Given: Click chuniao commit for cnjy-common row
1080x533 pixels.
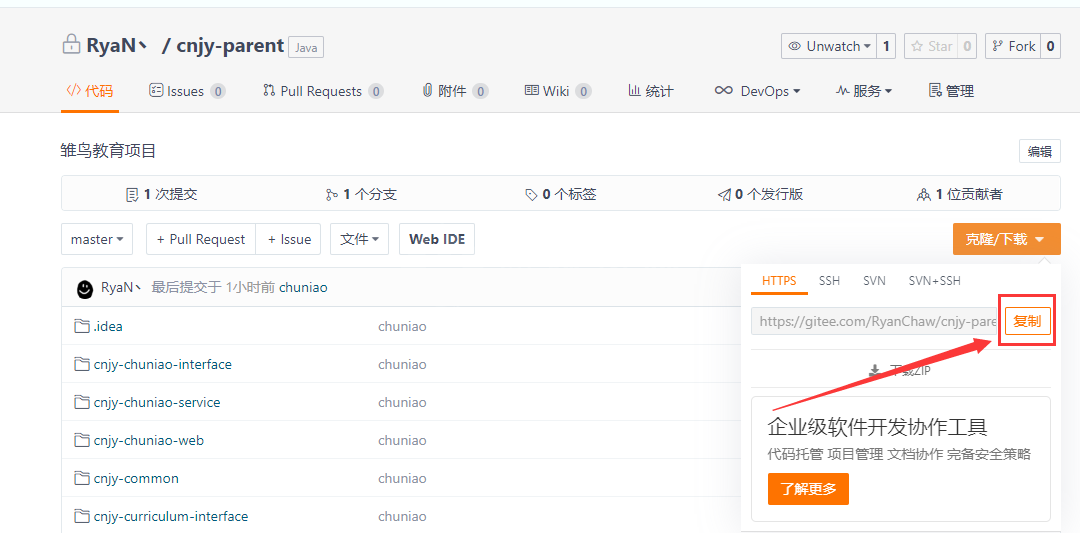Looking at the screenshot, I should [x=402, y=478].
